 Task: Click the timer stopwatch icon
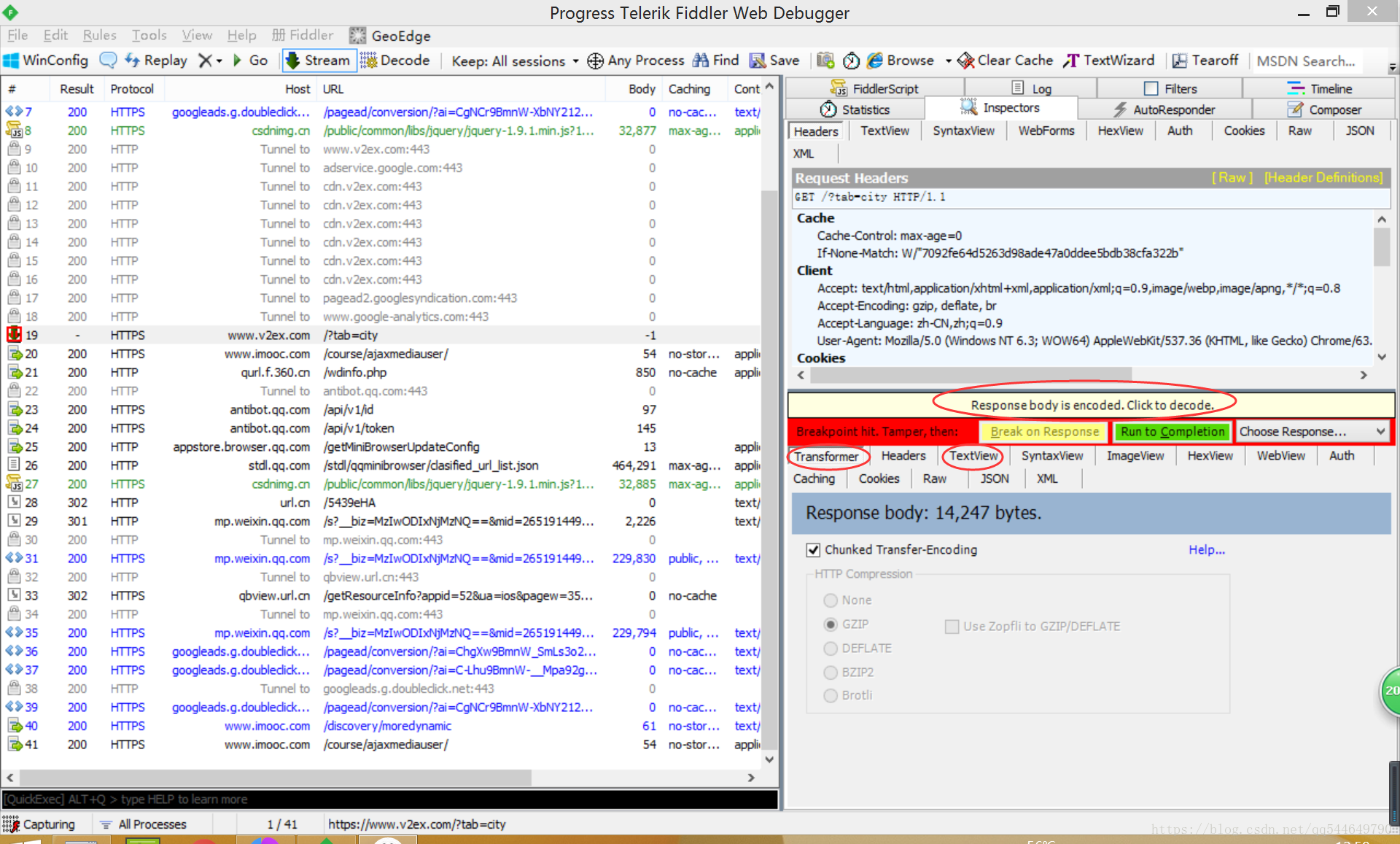click(x=851, y=61)
